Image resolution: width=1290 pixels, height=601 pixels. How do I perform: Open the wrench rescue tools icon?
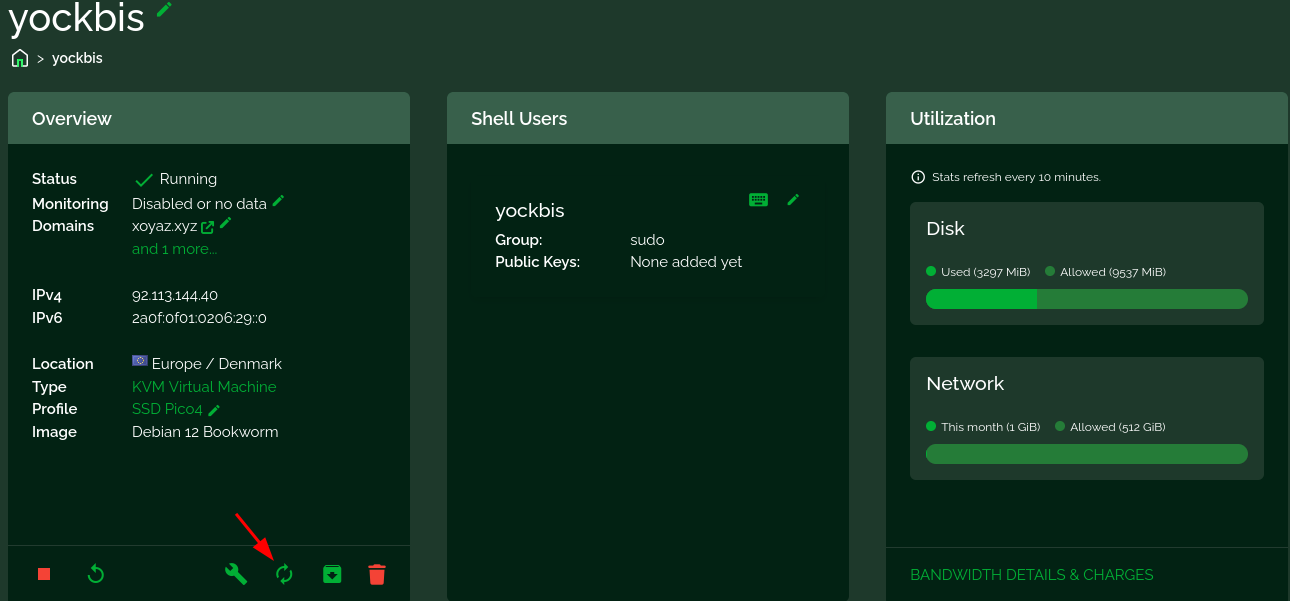click(x=236, y=574)
